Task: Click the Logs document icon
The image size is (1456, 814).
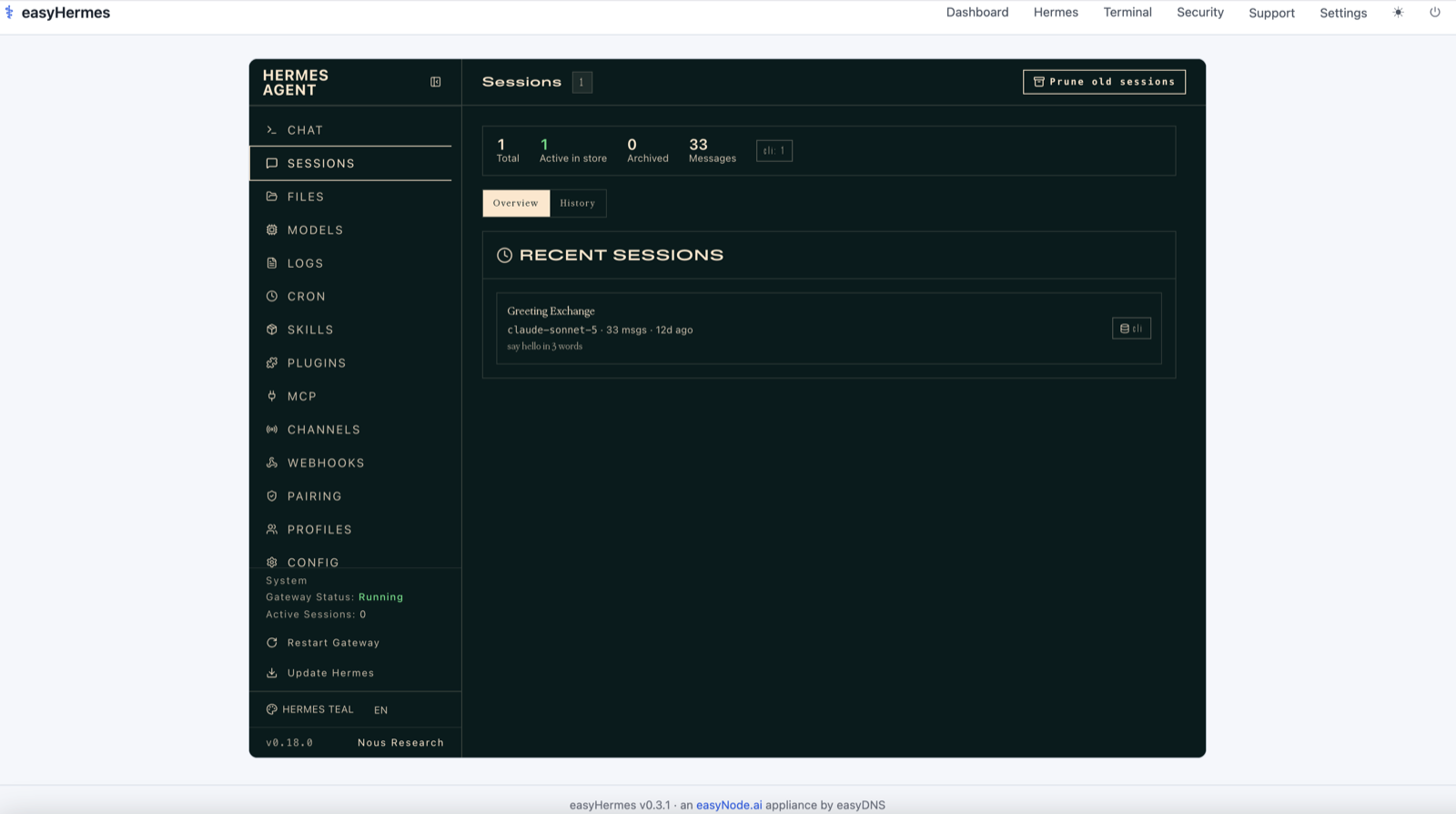Action: pos(271,263)
